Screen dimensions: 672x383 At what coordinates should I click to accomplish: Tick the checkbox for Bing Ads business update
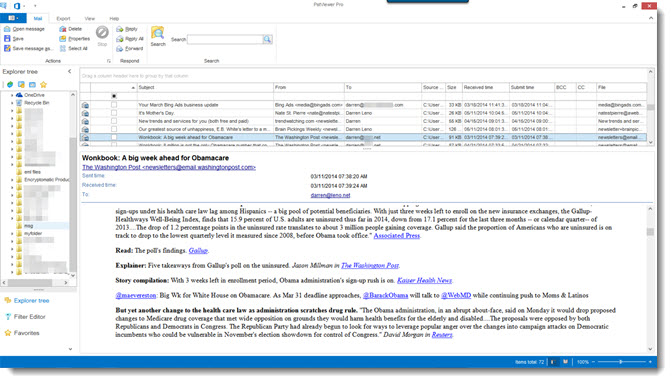tap(114, 105)
